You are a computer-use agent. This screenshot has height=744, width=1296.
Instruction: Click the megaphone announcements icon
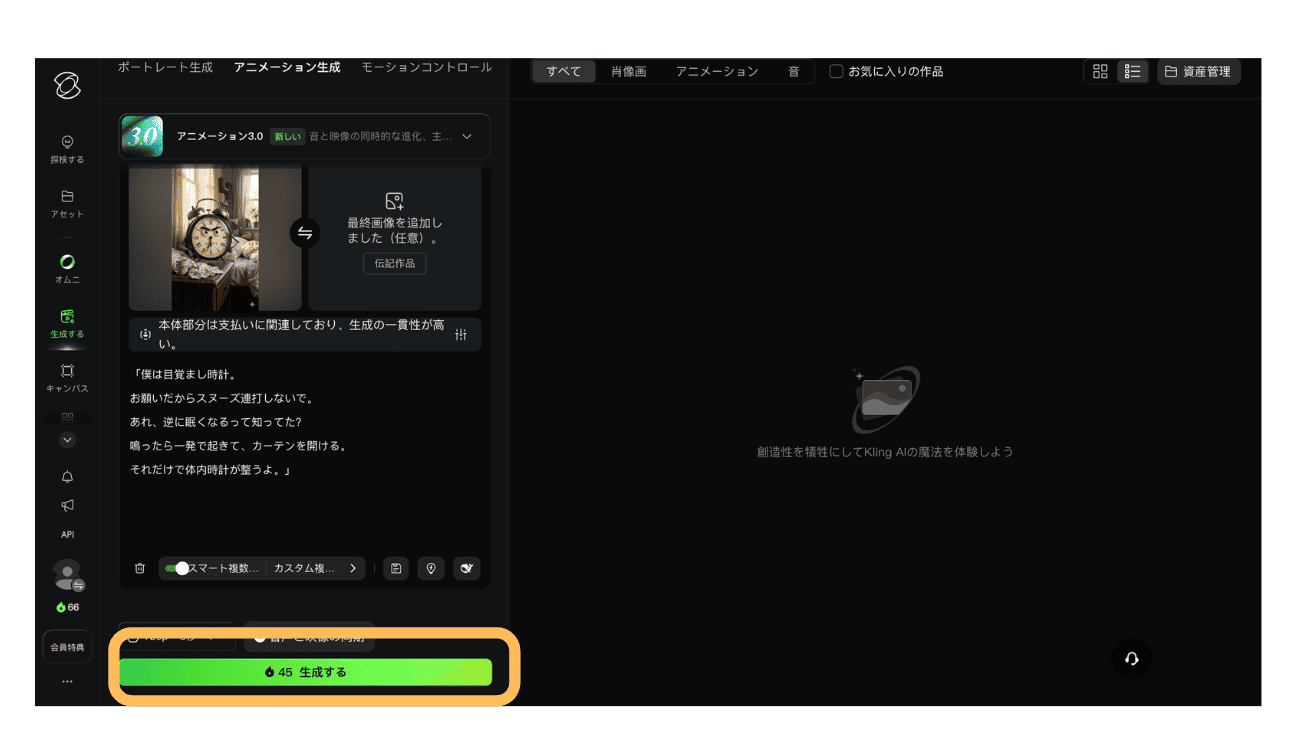(67, 505)
